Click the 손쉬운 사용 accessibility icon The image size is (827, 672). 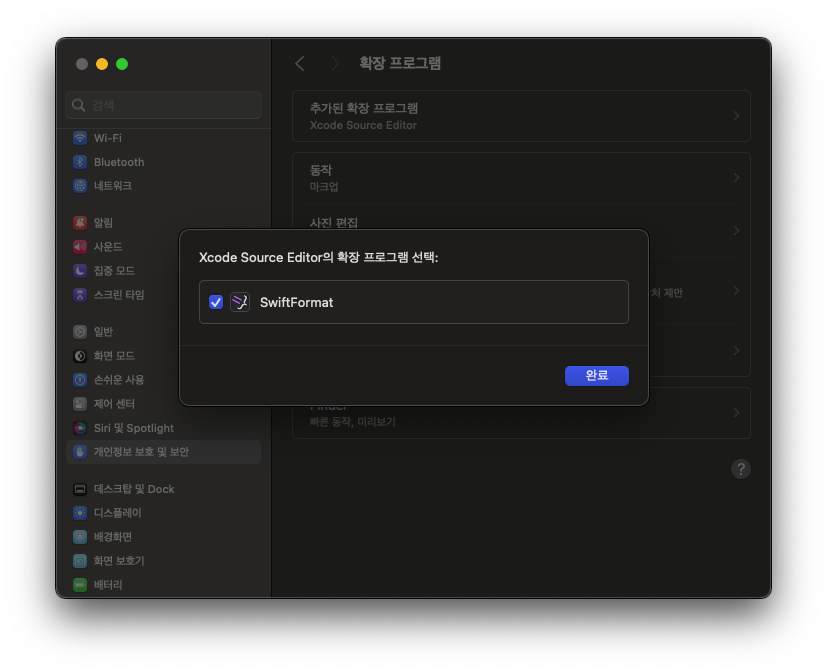(80, 380)
